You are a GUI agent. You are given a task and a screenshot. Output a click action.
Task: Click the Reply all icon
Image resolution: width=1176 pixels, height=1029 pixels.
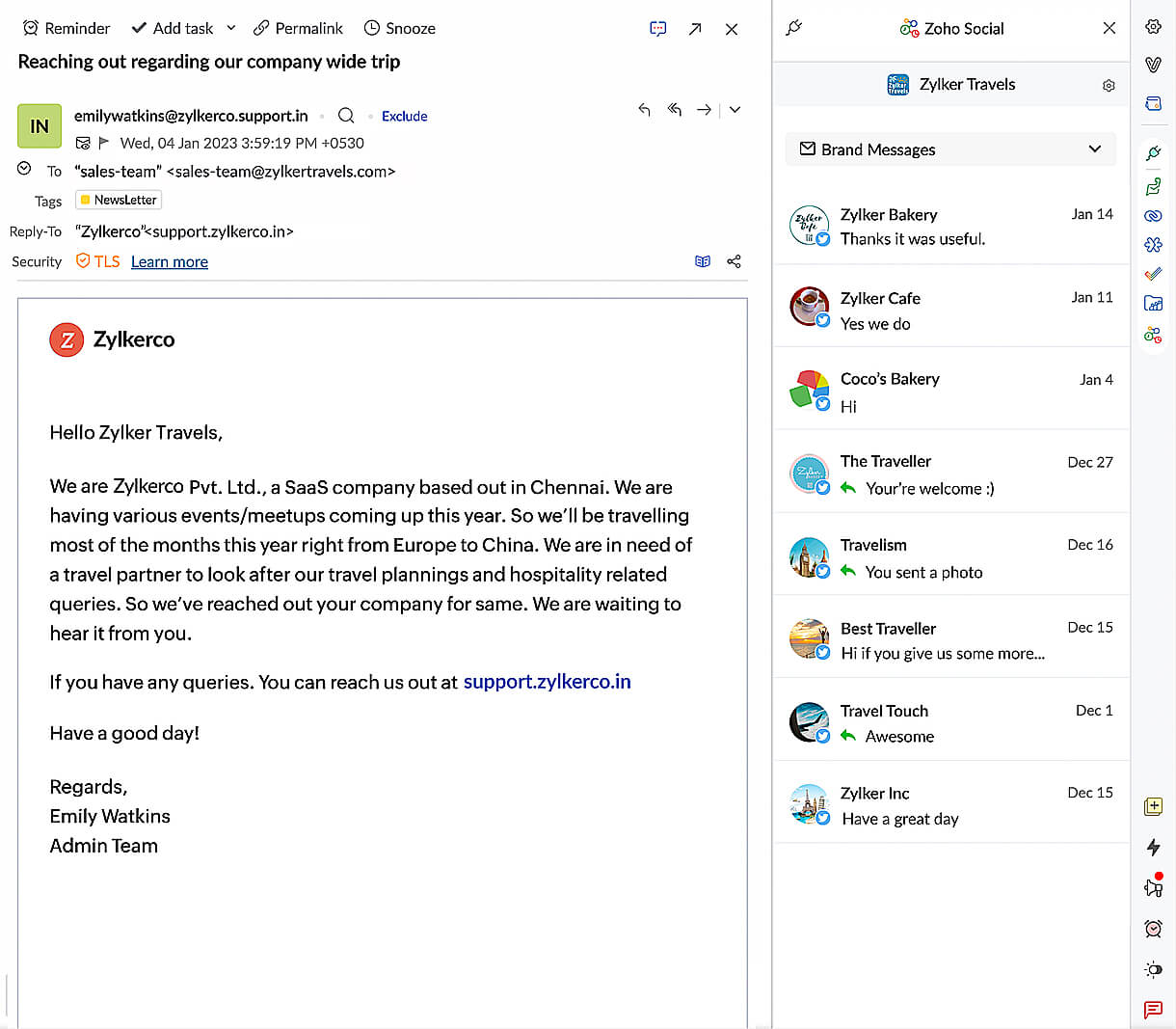pos(675,110)
